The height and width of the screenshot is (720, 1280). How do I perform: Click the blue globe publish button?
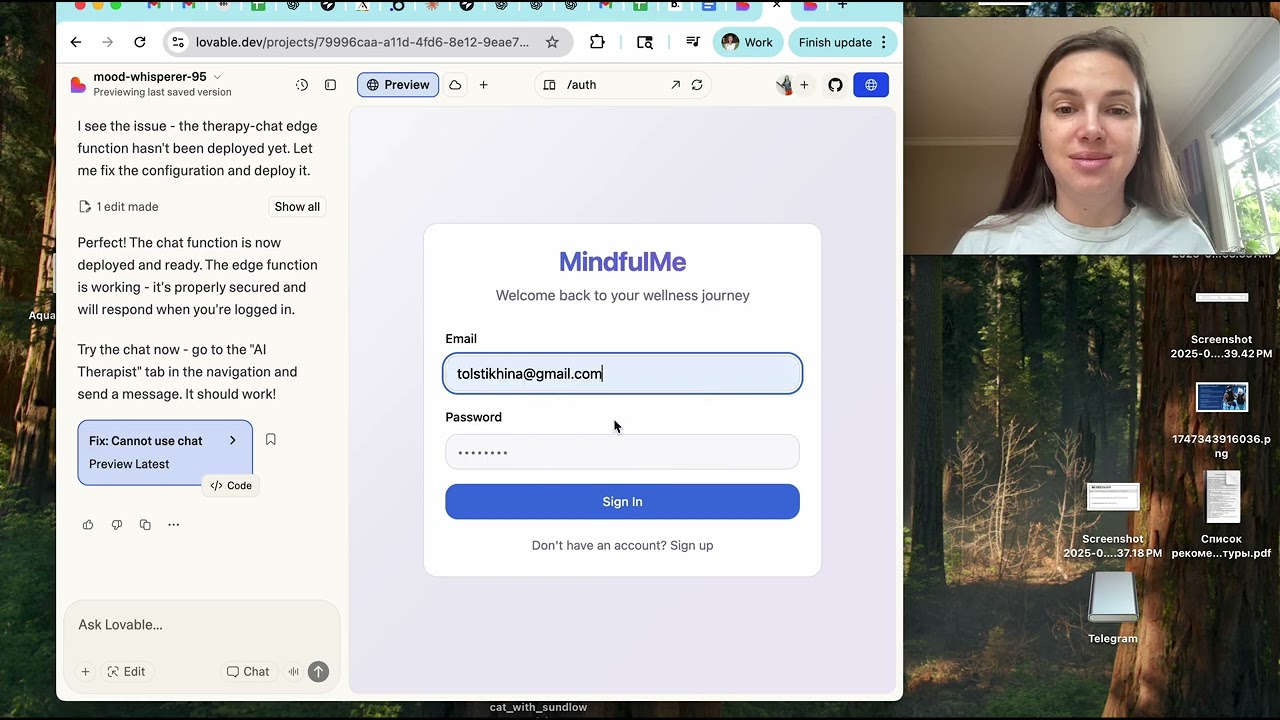(x=871, y=85)
